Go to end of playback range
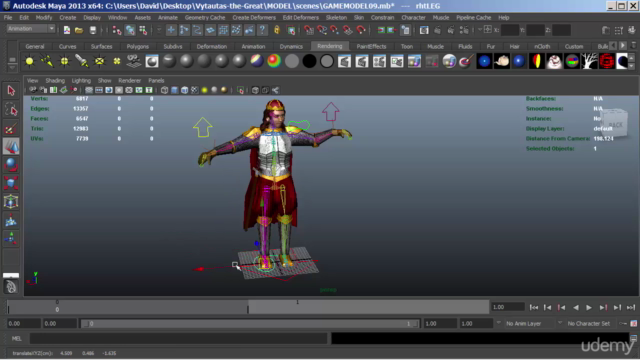Image resolution: width=640 pixels, height=360 pixels. pos(631,307)
